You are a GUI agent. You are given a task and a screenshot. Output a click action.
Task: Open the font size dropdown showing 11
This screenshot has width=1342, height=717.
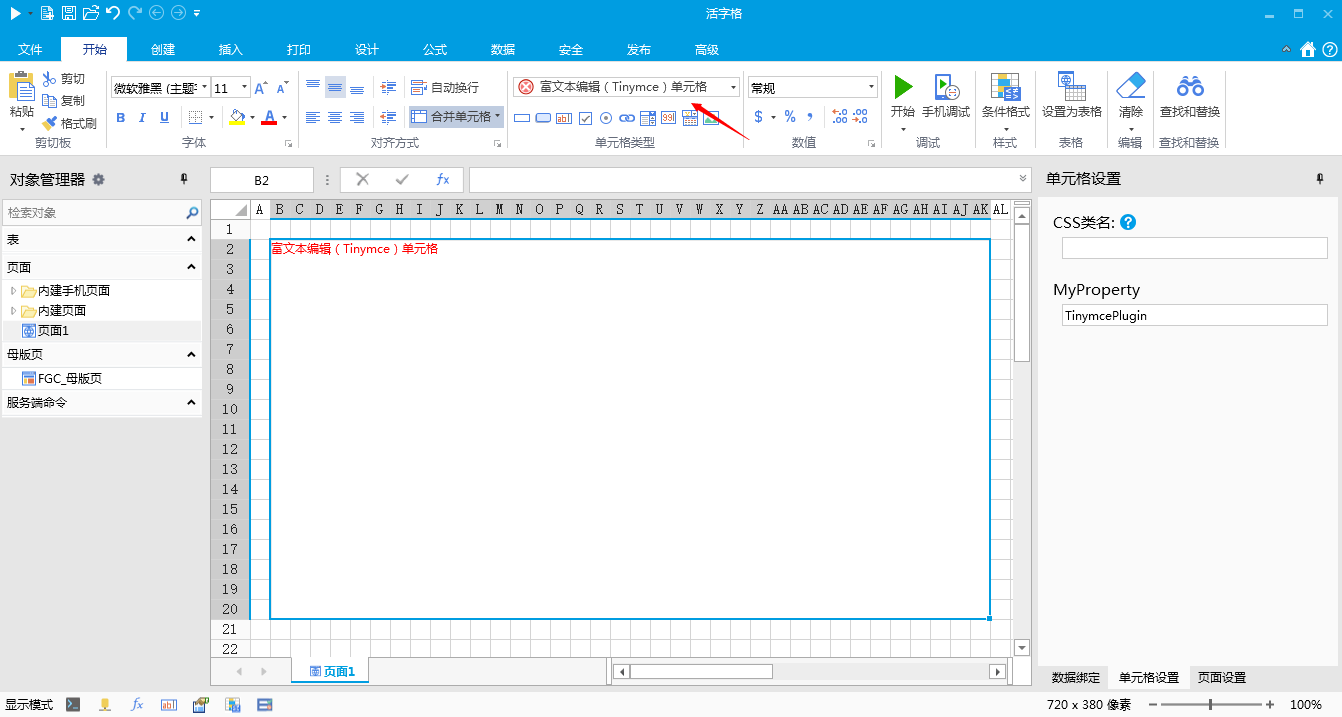[244, 88]
